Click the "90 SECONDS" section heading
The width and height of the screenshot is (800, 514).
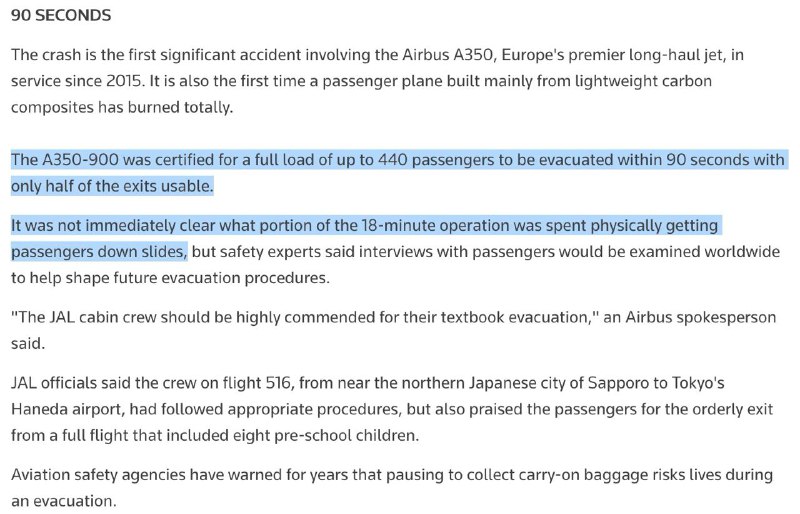coord(60,16)
